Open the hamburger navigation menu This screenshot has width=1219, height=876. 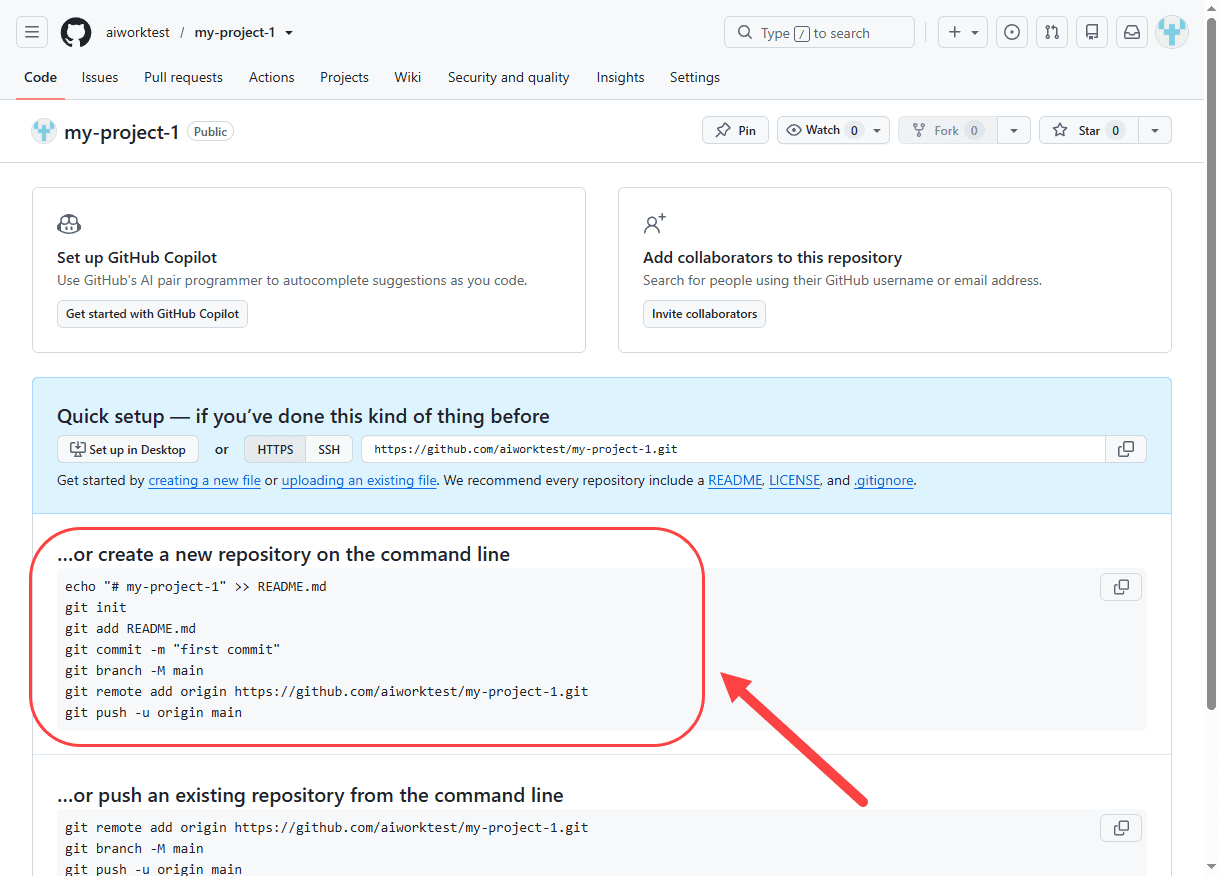(x=32, y=32)
